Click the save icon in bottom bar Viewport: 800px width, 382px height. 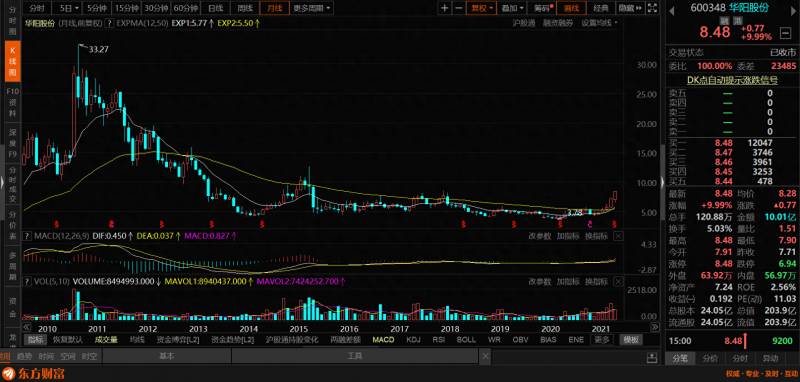pyautogui.click(x=652, y=356)
